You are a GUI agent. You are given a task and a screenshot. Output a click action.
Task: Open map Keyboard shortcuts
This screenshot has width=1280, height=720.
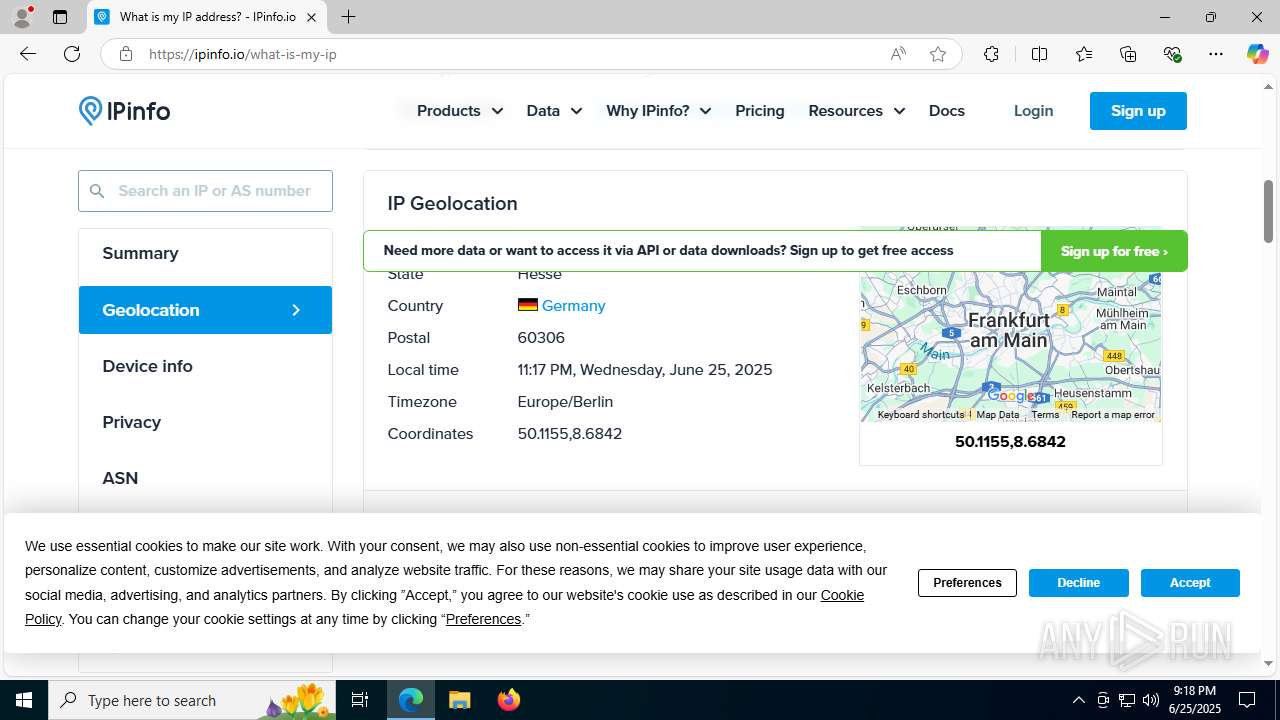[920, 415]
